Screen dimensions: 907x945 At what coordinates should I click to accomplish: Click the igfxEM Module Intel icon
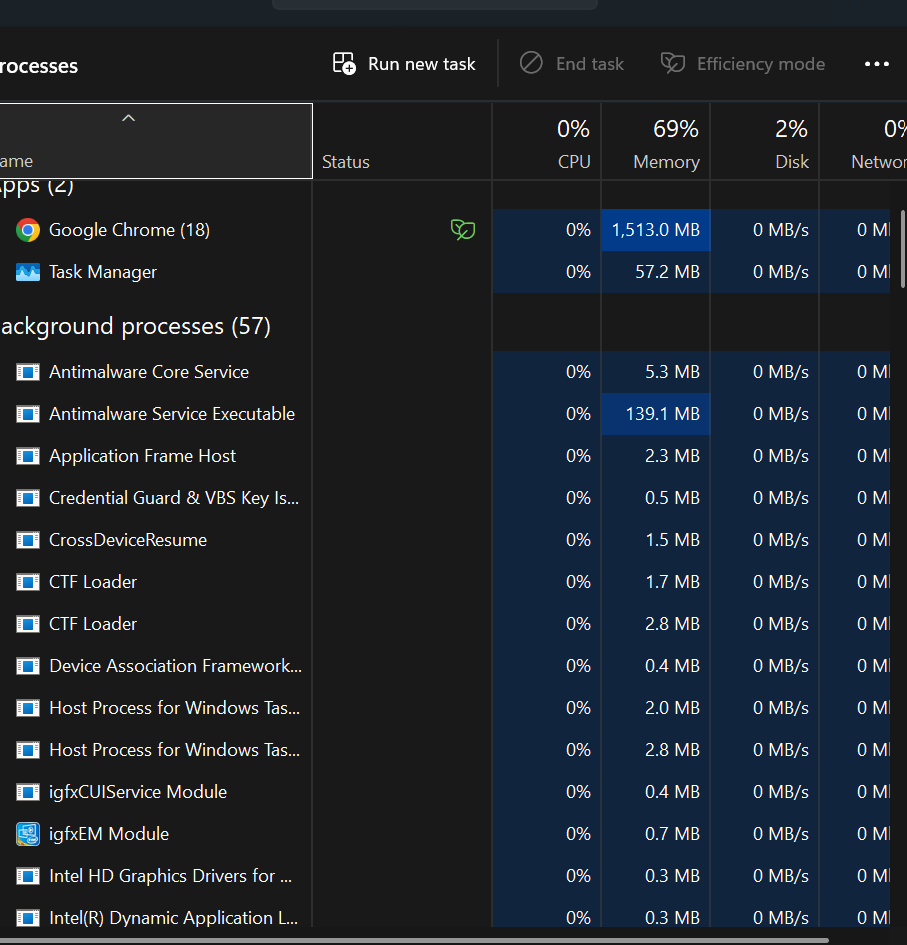click(x=28, y=834)
